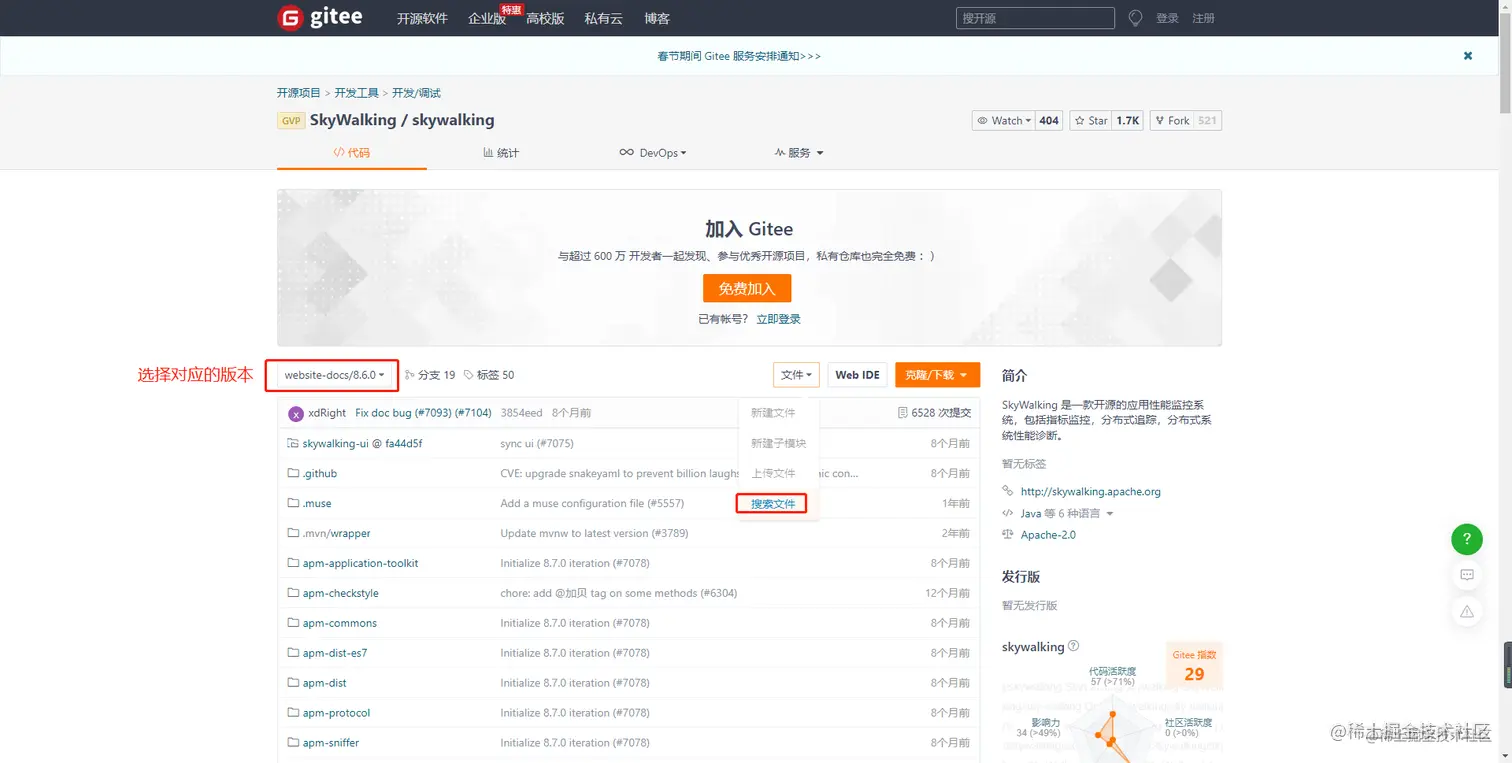Open the 文件 dropdown button

point(797,375)
